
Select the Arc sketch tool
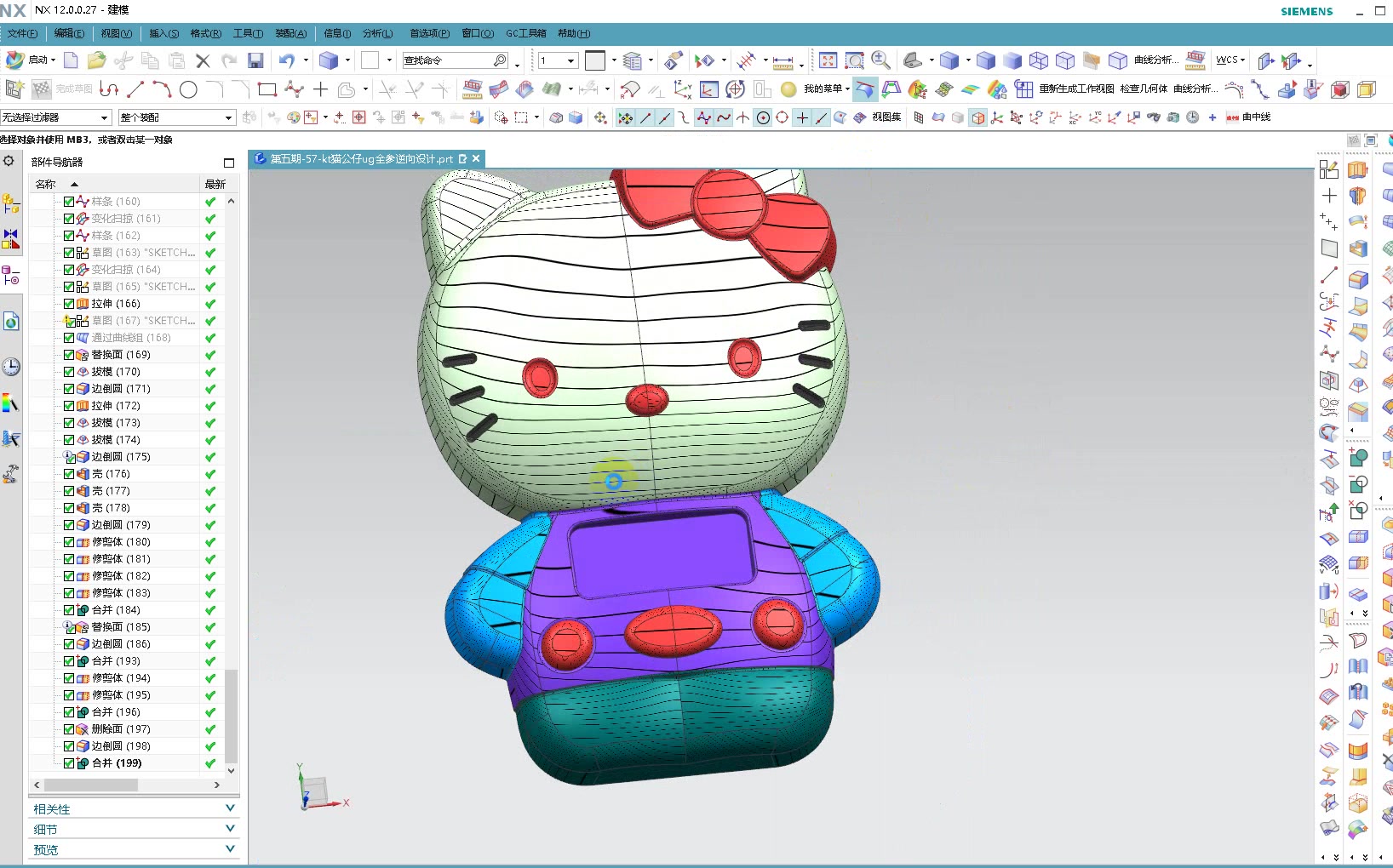pos(162,89)
